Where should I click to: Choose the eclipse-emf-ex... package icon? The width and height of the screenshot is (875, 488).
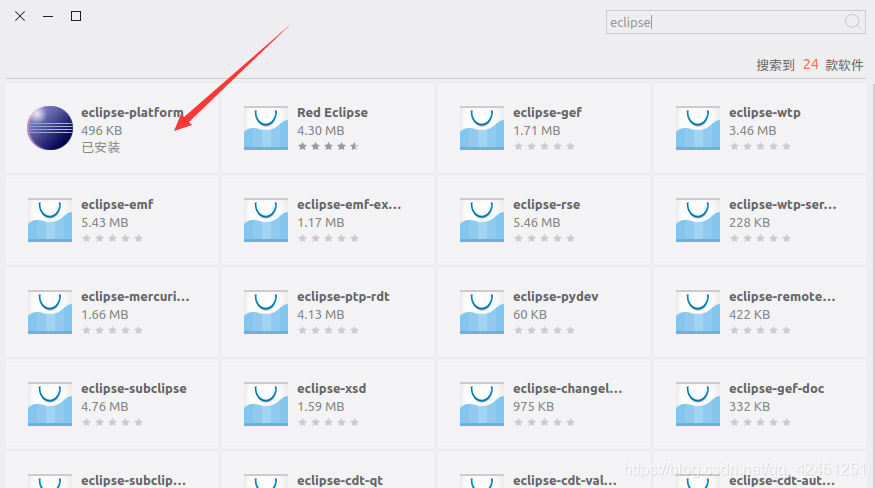[266, 220]
